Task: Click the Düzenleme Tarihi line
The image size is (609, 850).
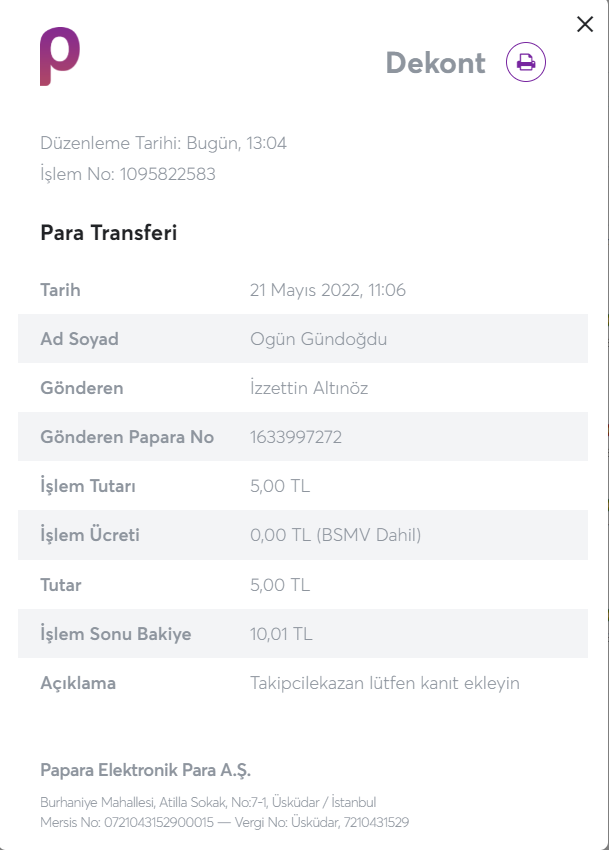Action: [163, 143]
